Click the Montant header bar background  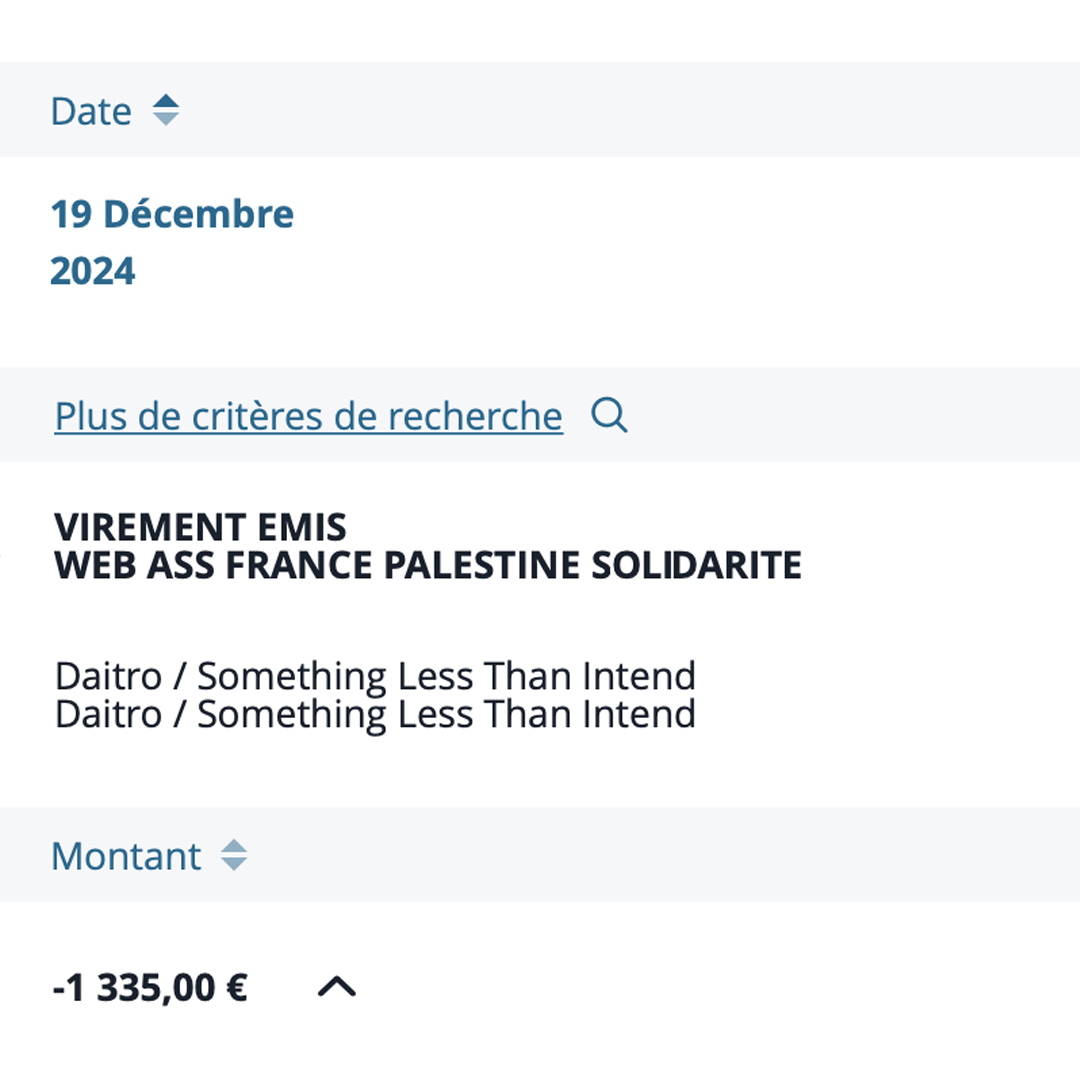(540, 855)
